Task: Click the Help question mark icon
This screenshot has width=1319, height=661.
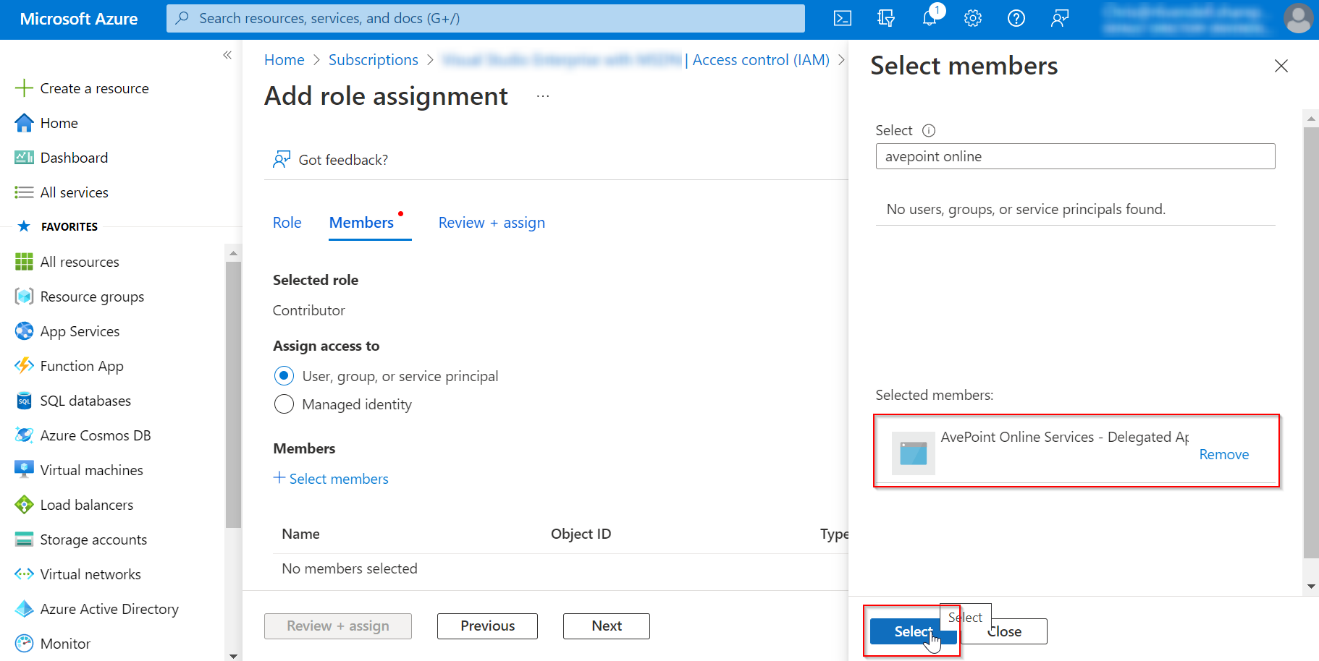Action: click(1016, 18)
